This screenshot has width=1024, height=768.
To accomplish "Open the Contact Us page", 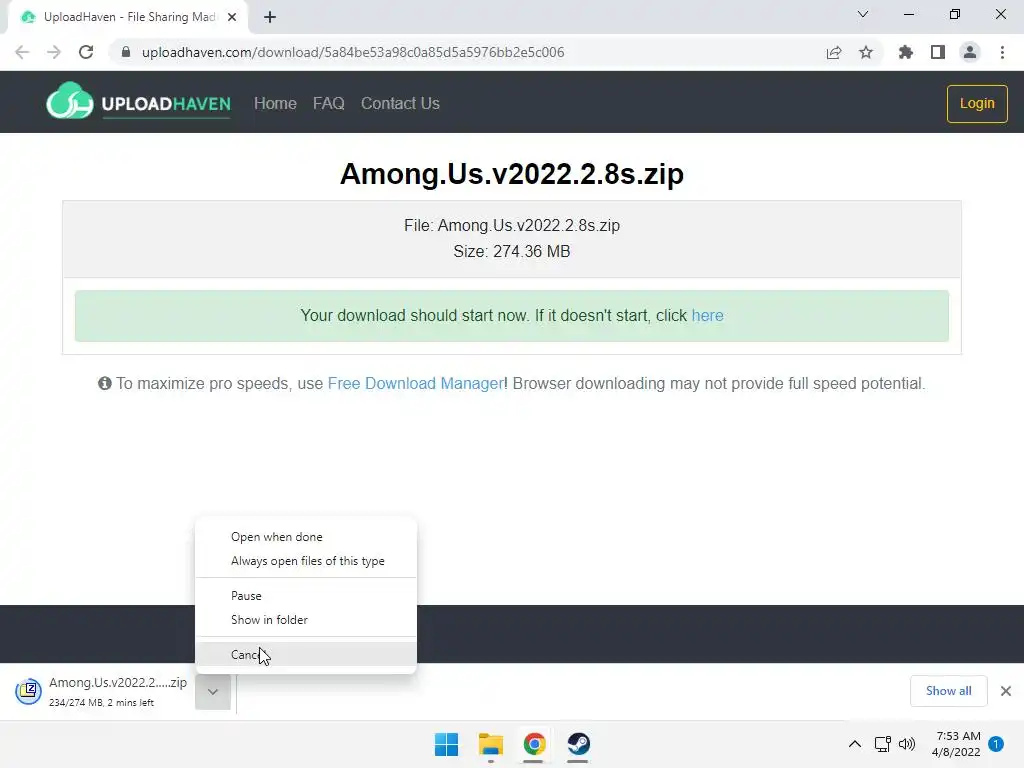I will [400, 103].
